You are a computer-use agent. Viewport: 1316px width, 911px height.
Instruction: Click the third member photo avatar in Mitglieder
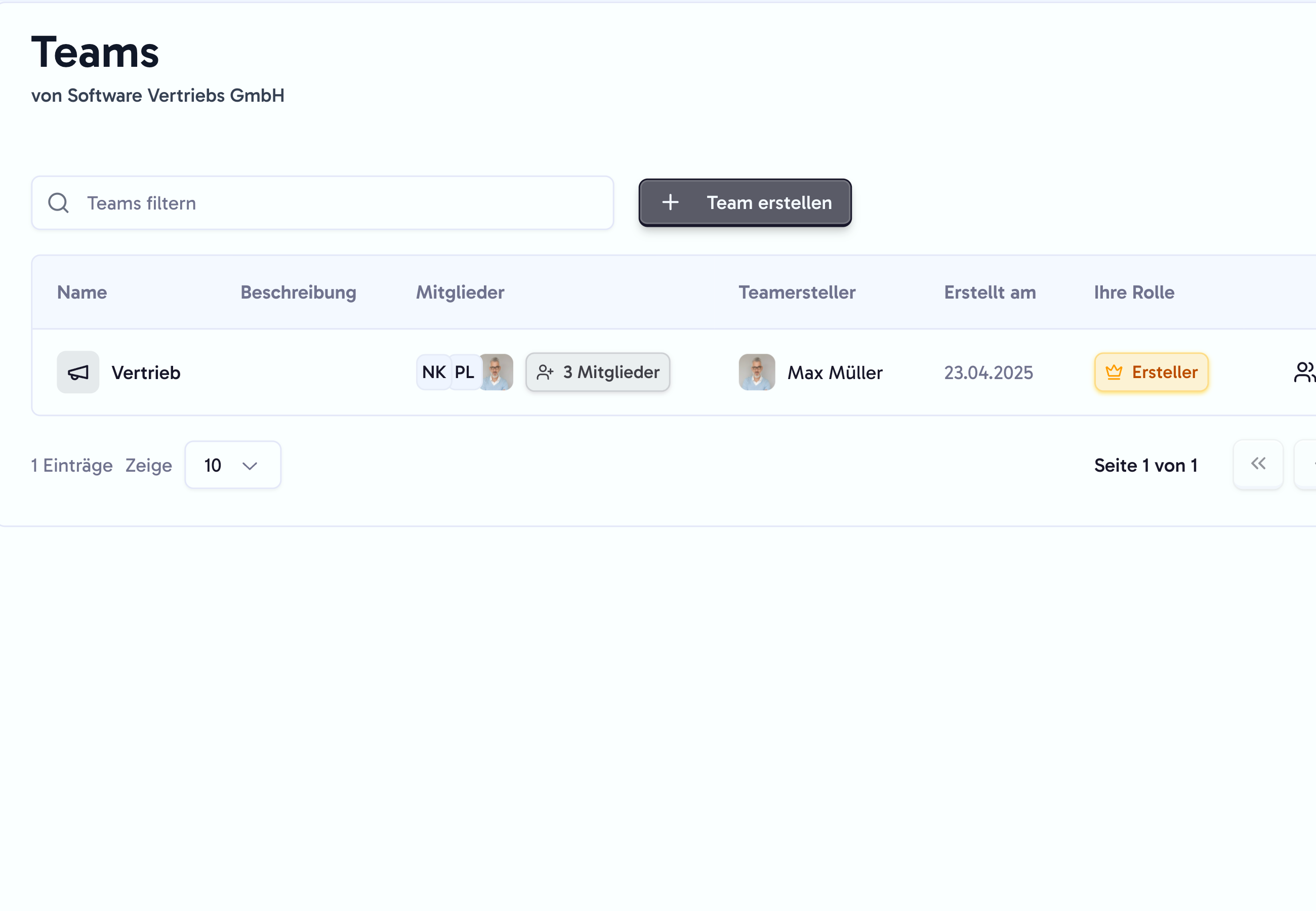click(496, 372)
